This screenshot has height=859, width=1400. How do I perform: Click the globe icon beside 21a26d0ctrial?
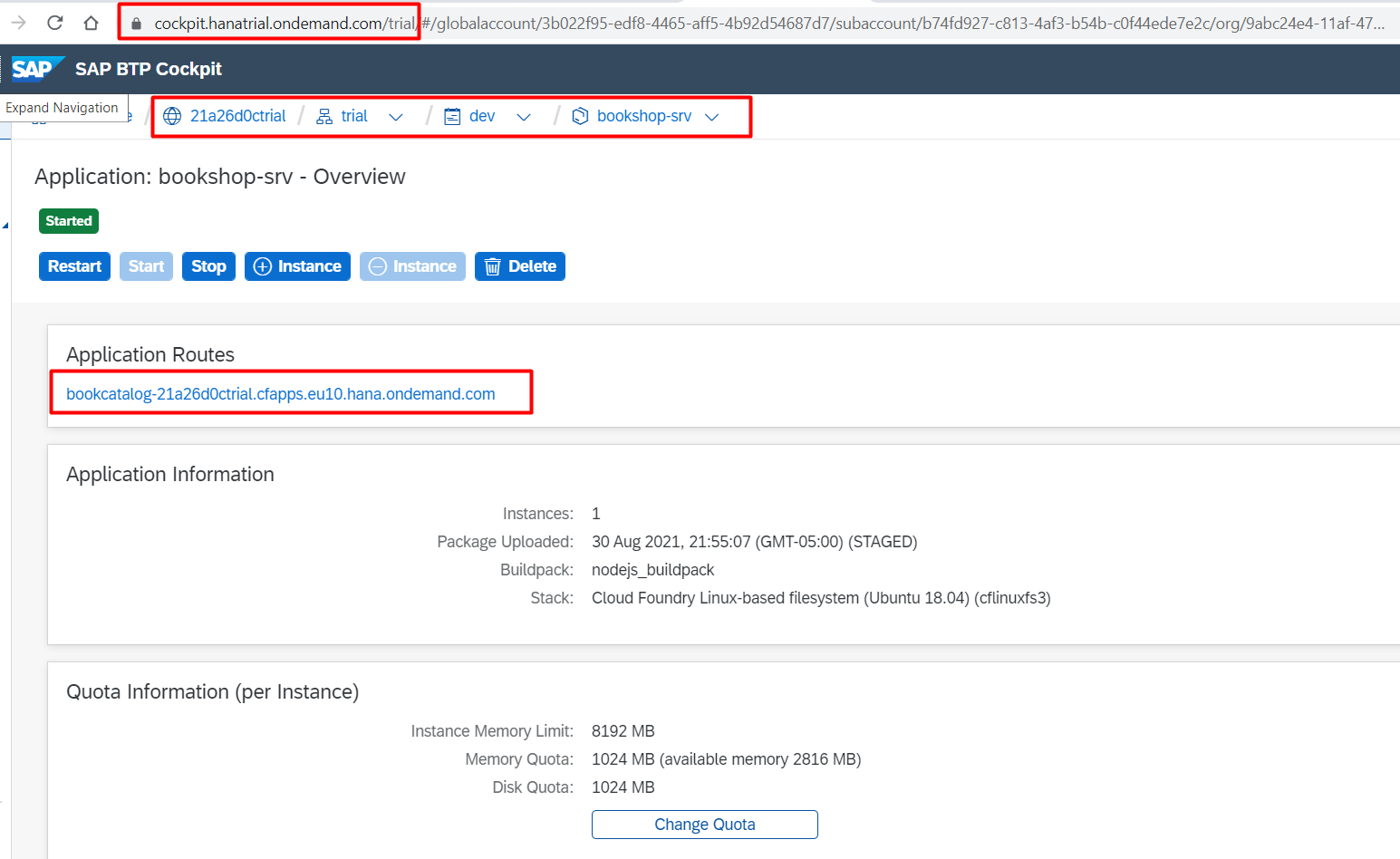[172, 116]
